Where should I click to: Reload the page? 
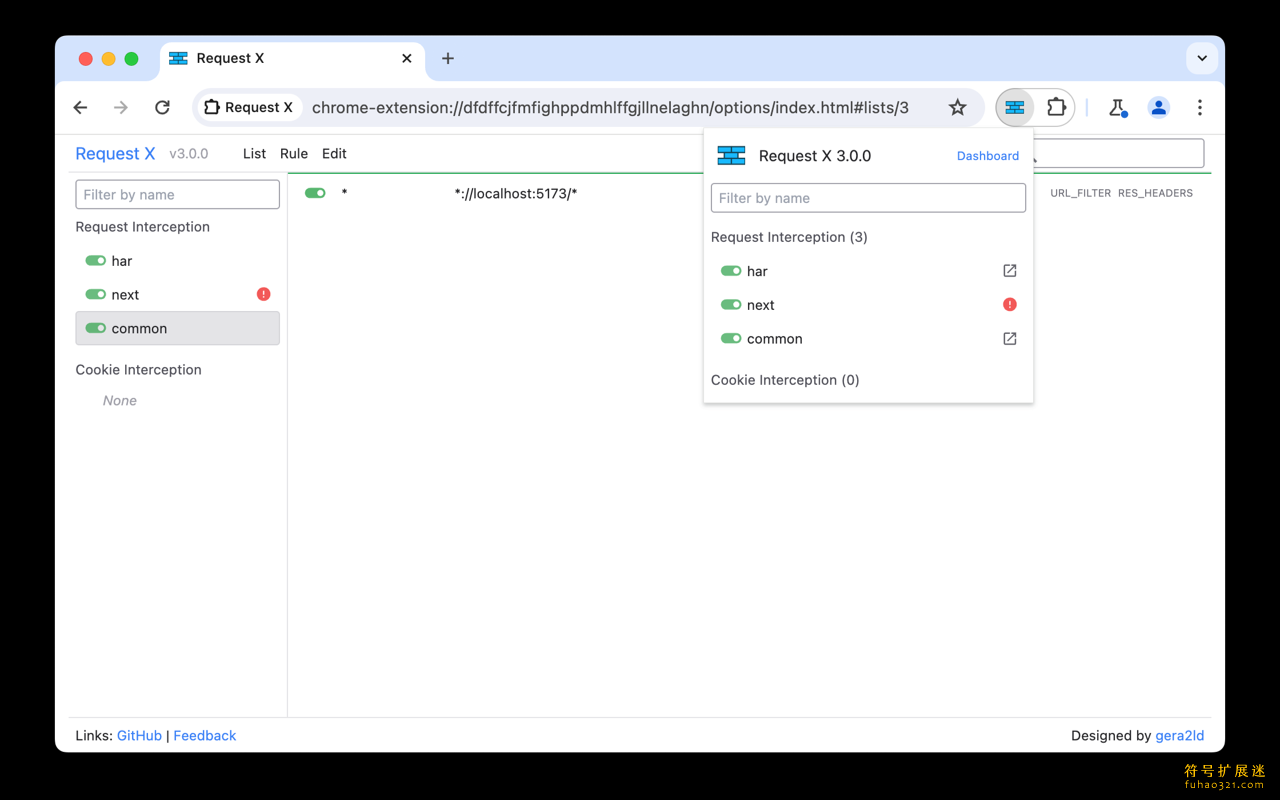click(x=162, y=107)
